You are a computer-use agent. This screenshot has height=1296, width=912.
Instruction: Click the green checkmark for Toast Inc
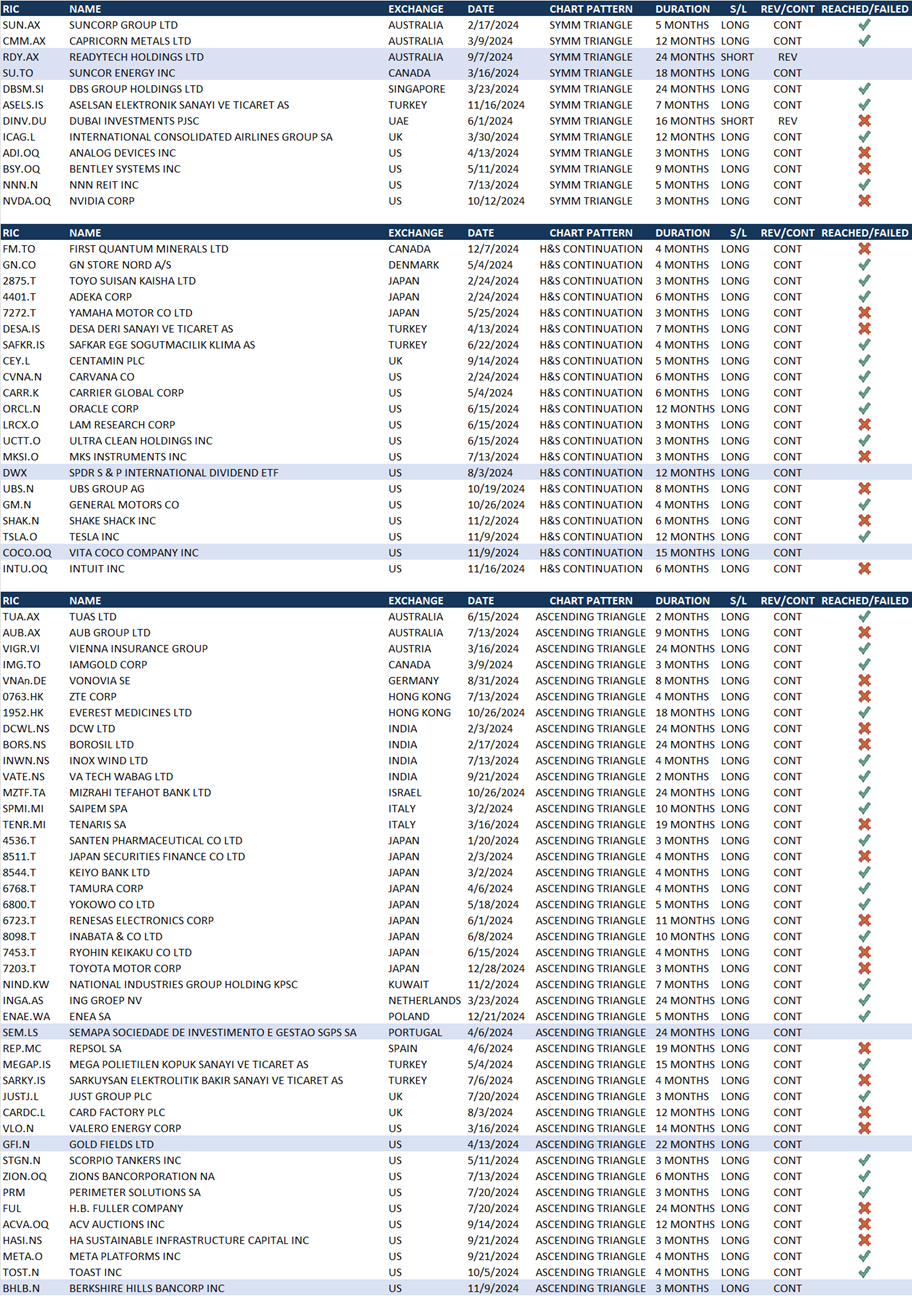(864, 1273)
